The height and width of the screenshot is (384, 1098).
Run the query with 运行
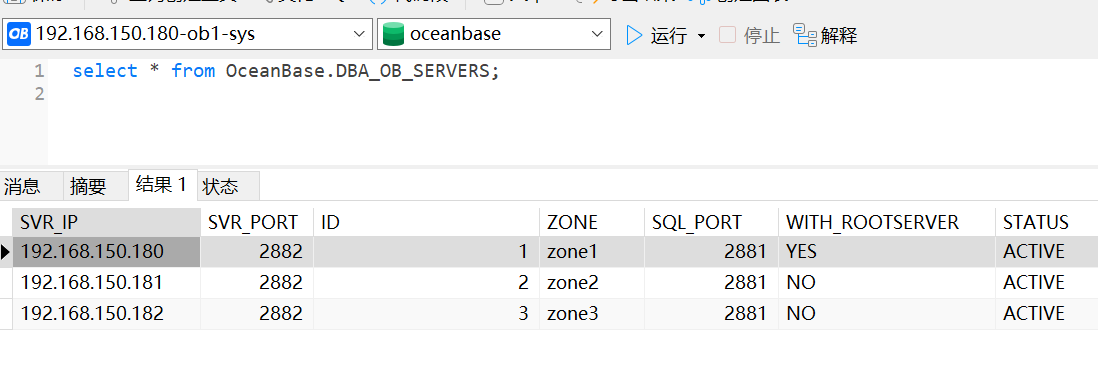coord(669,35)
